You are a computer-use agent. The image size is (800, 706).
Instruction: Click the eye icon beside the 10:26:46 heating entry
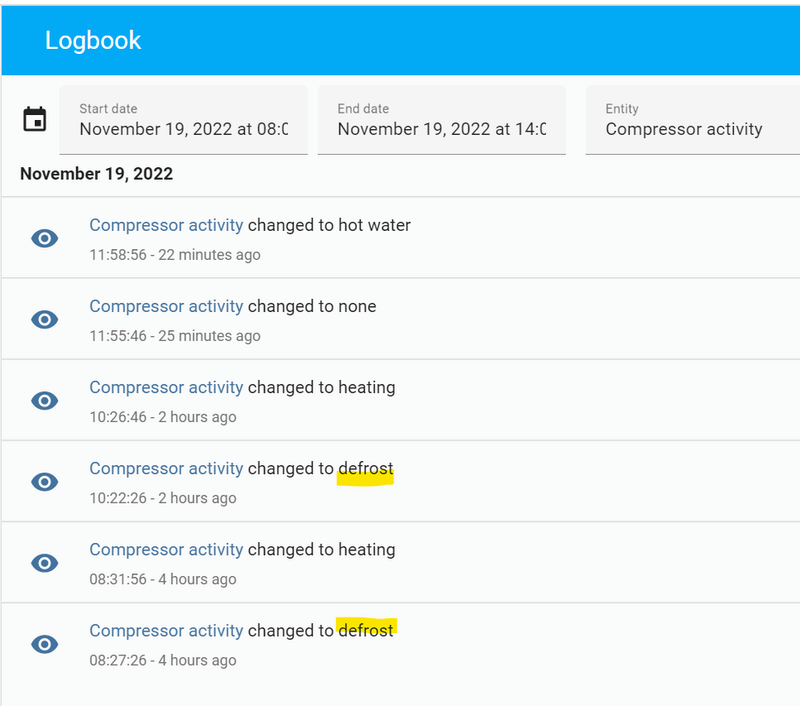click(44, 400)
